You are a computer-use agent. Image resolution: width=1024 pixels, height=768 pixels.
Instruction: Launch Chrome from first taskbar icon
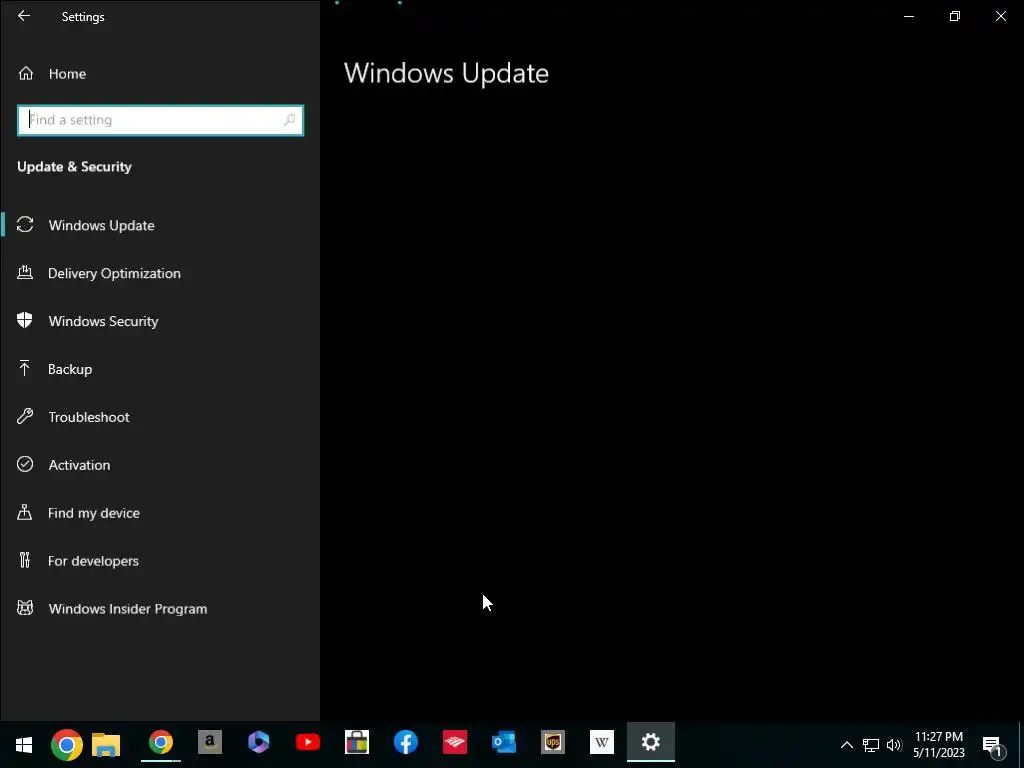coord(67,744)
